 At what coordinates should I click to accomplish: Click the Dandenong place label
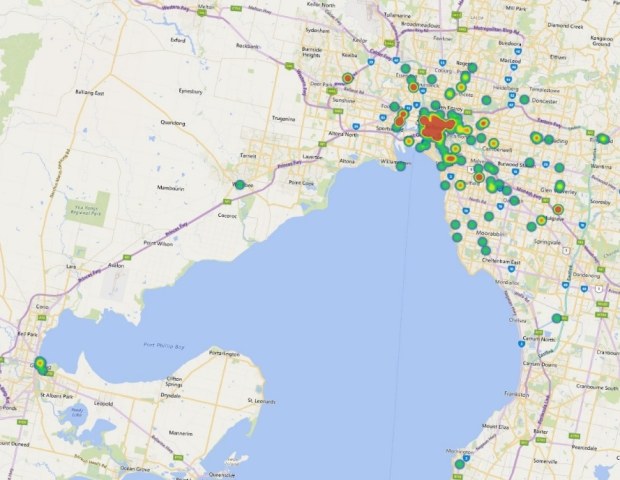pos(586,275)
